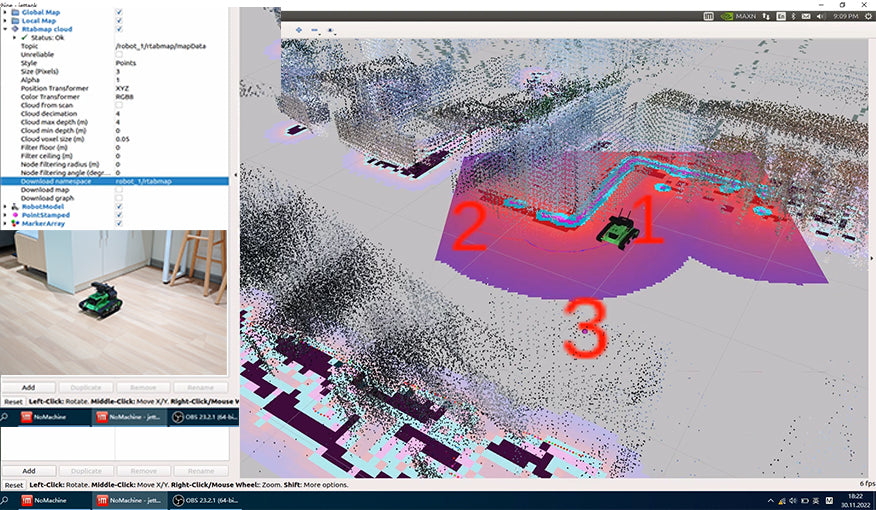
Task: Expand the Local Map tree item
Action: click(6, 21)
